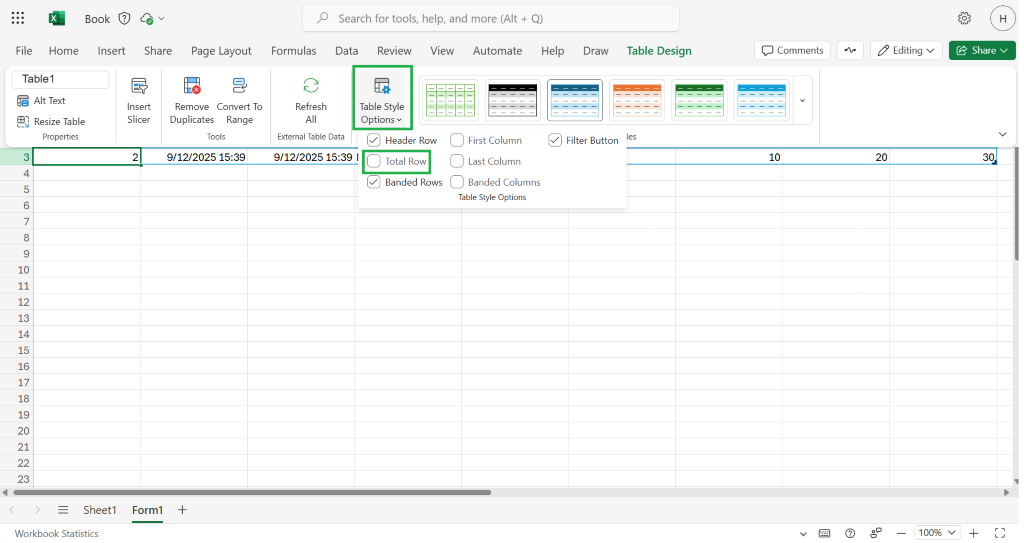Open the zoom level 100% dropdown
Viewport: 1024px width, 543px height.
coord(936,533)
